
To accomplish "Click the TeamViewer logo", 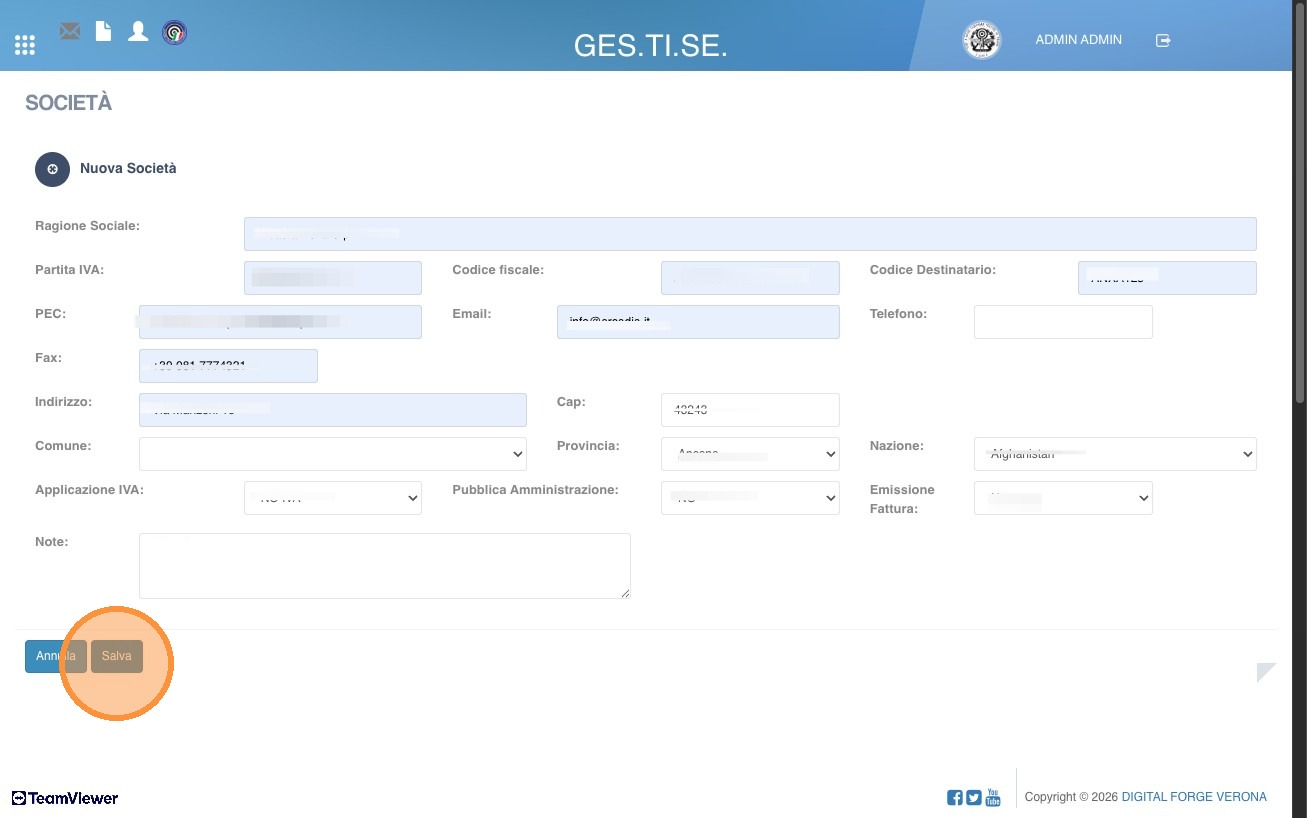I will coord(65,798).
